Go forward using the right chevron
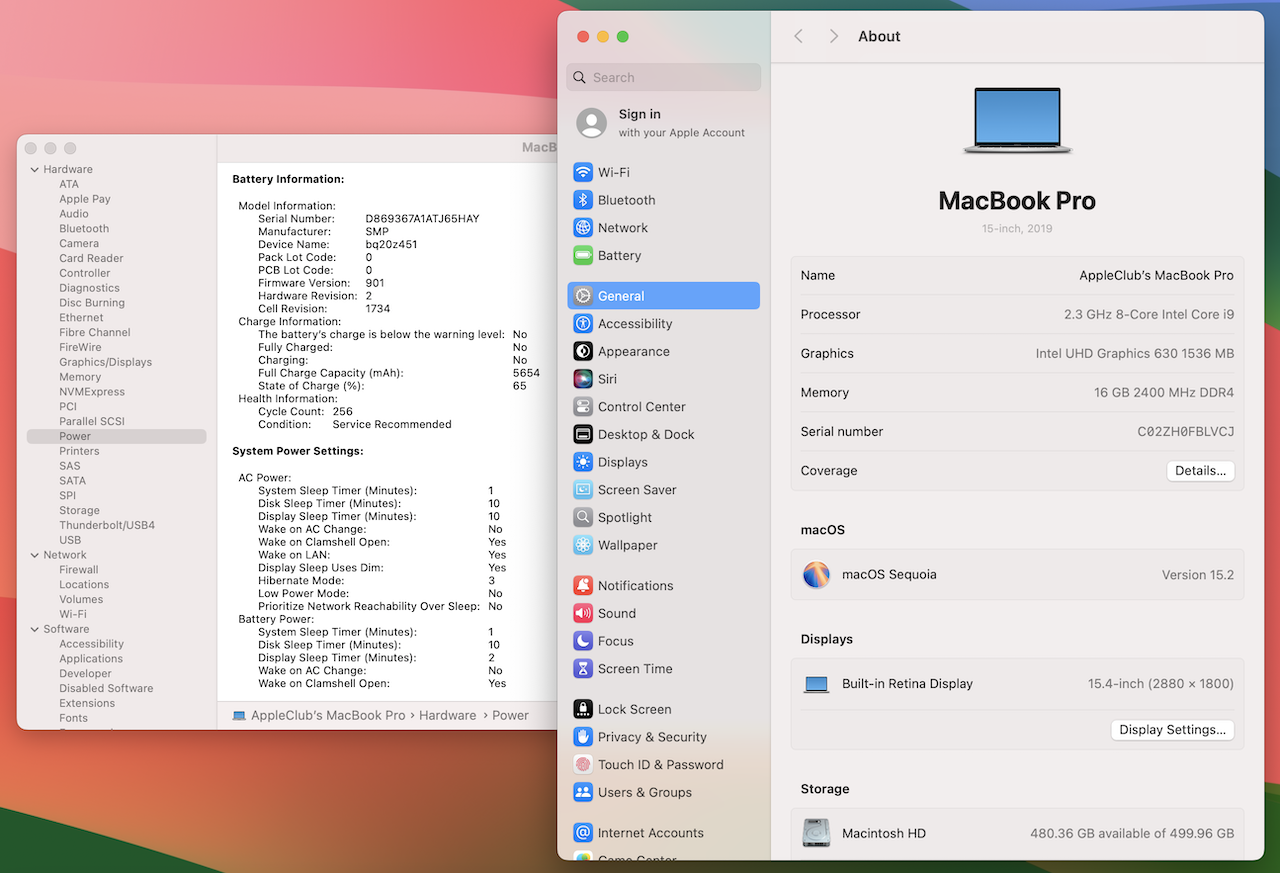This screenshot has height=873, width=1280. [x=834, y=36]
